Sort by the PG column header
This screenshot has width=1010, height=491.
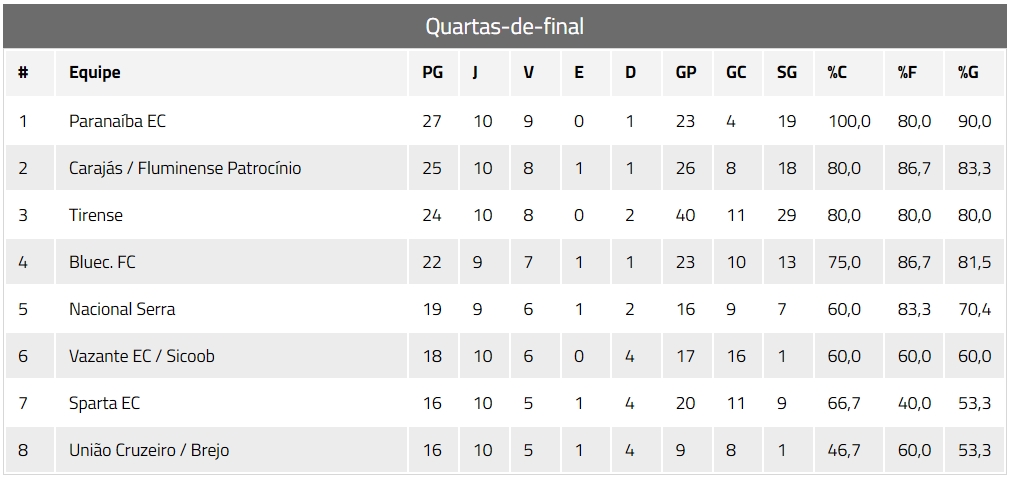[x=432, y=72]
